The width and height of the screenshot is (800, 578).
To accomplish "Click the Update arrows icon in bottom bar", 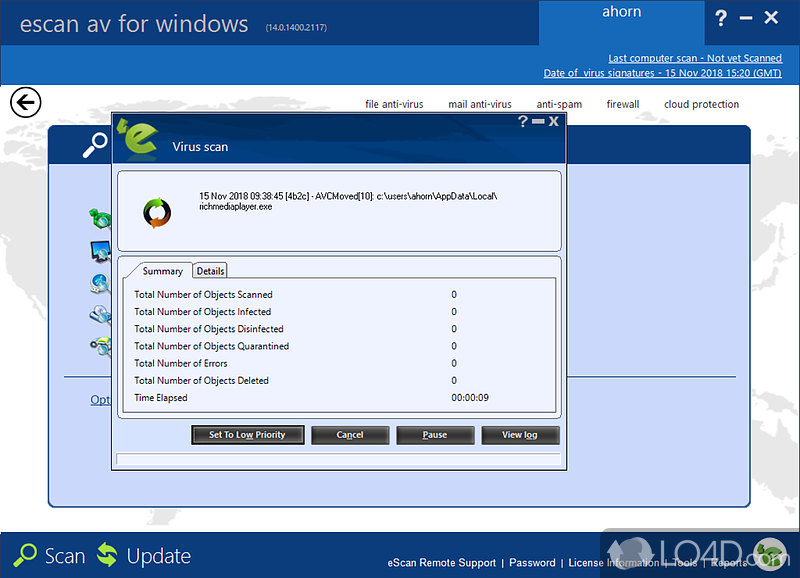I will (107, 555).
